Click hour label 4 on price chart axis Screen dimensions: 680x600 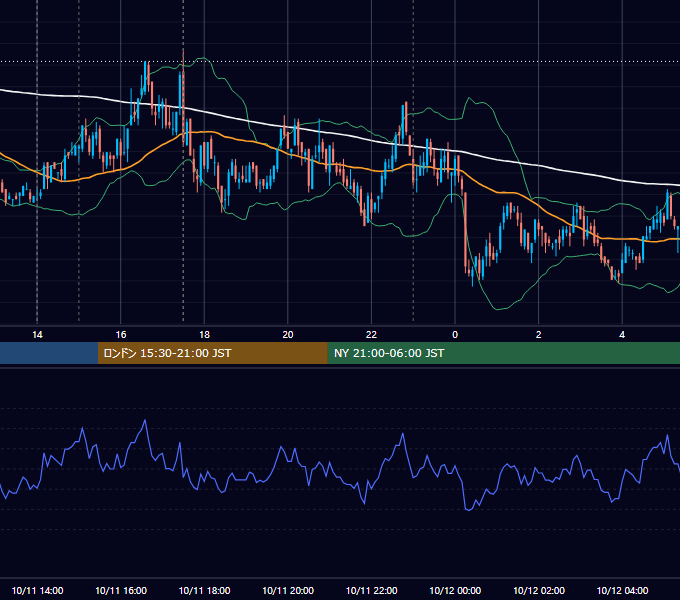point(622,335)
